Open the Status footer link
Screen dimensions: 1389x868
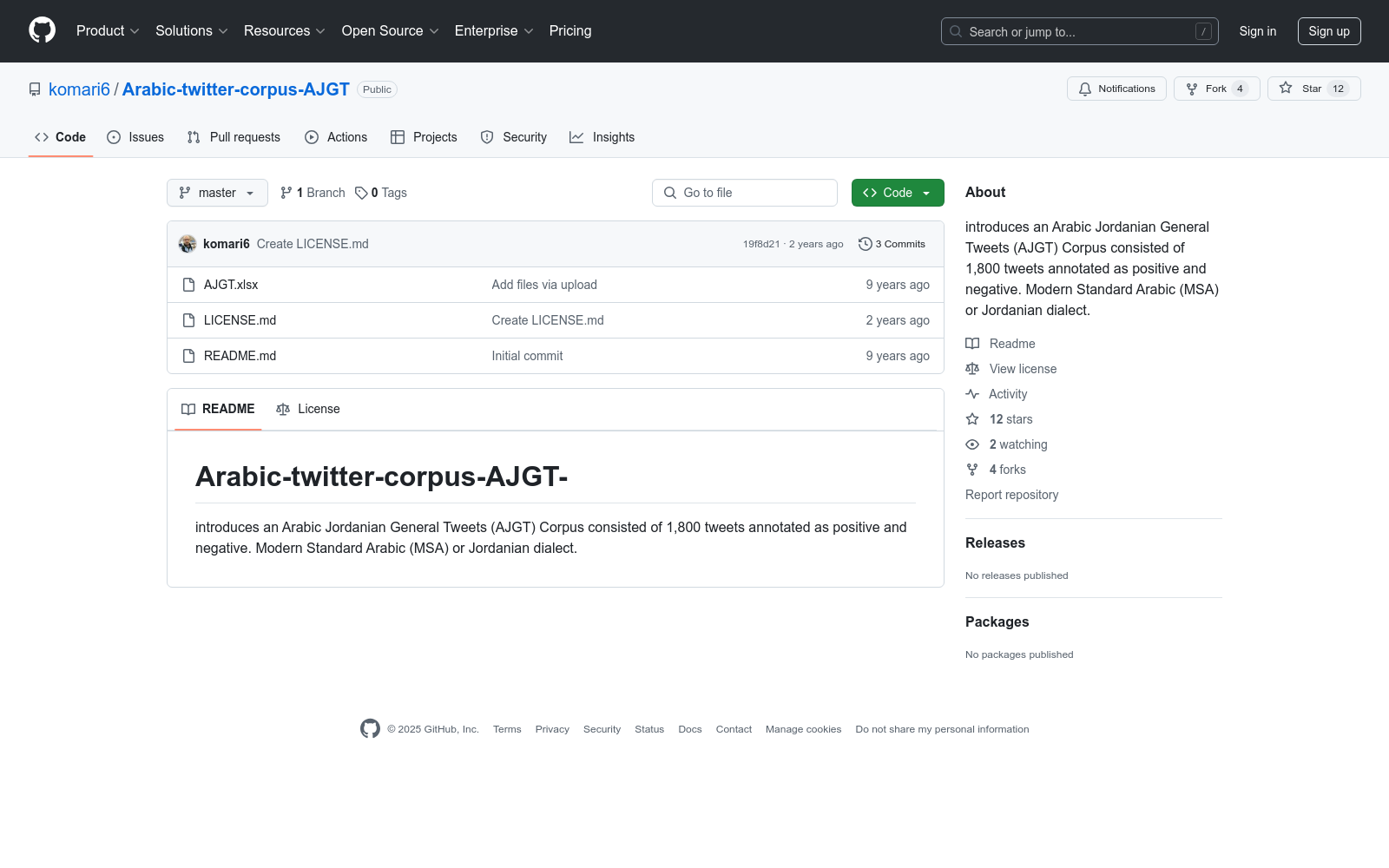pos(649,729)
